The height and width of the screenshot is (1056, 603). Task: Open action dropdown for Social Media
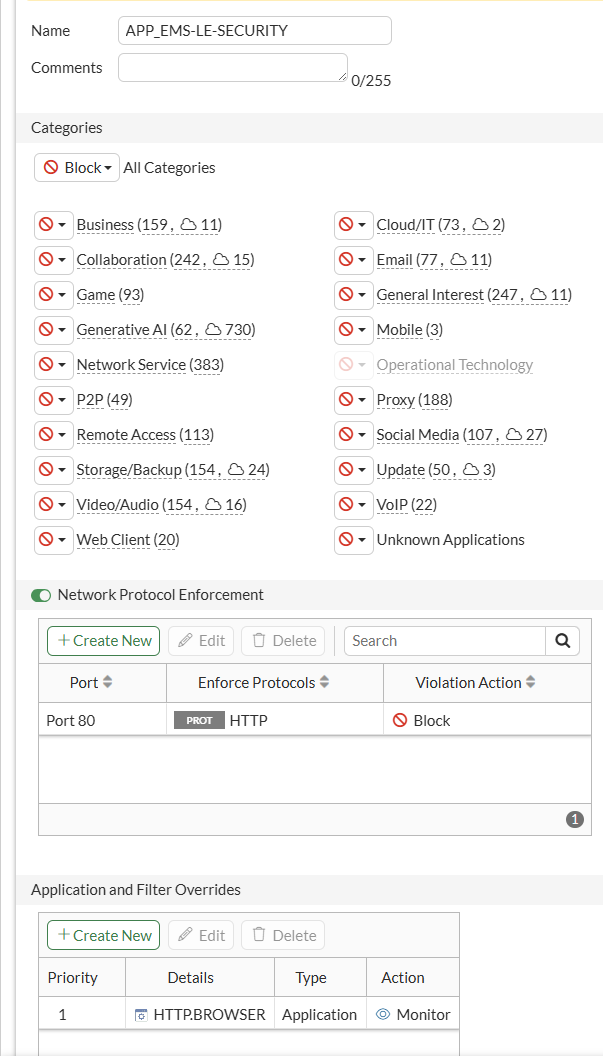(x=354, y=435)
